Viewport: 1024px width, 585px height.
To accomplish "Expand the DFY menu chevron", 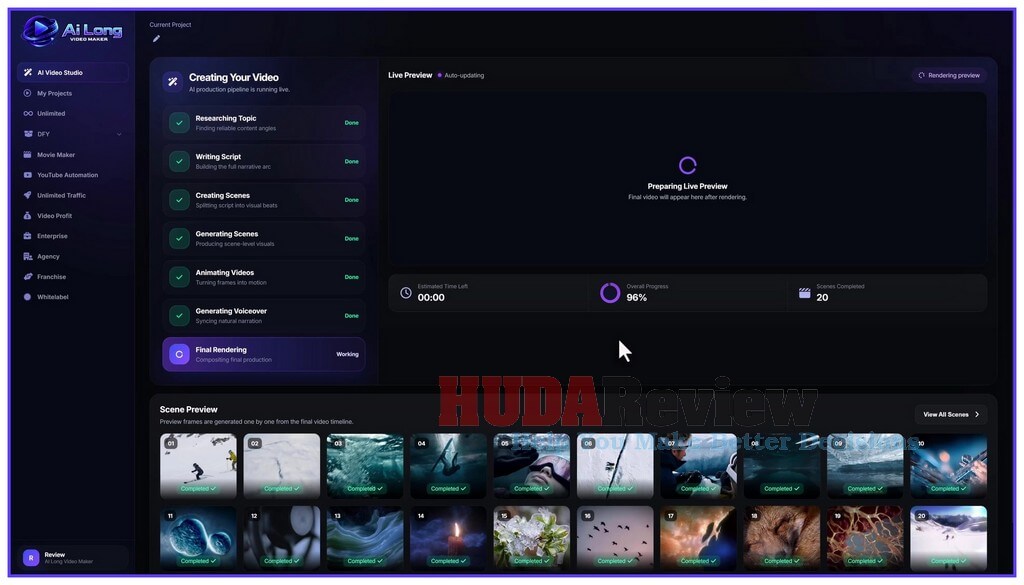I will [x=119, y=134].
